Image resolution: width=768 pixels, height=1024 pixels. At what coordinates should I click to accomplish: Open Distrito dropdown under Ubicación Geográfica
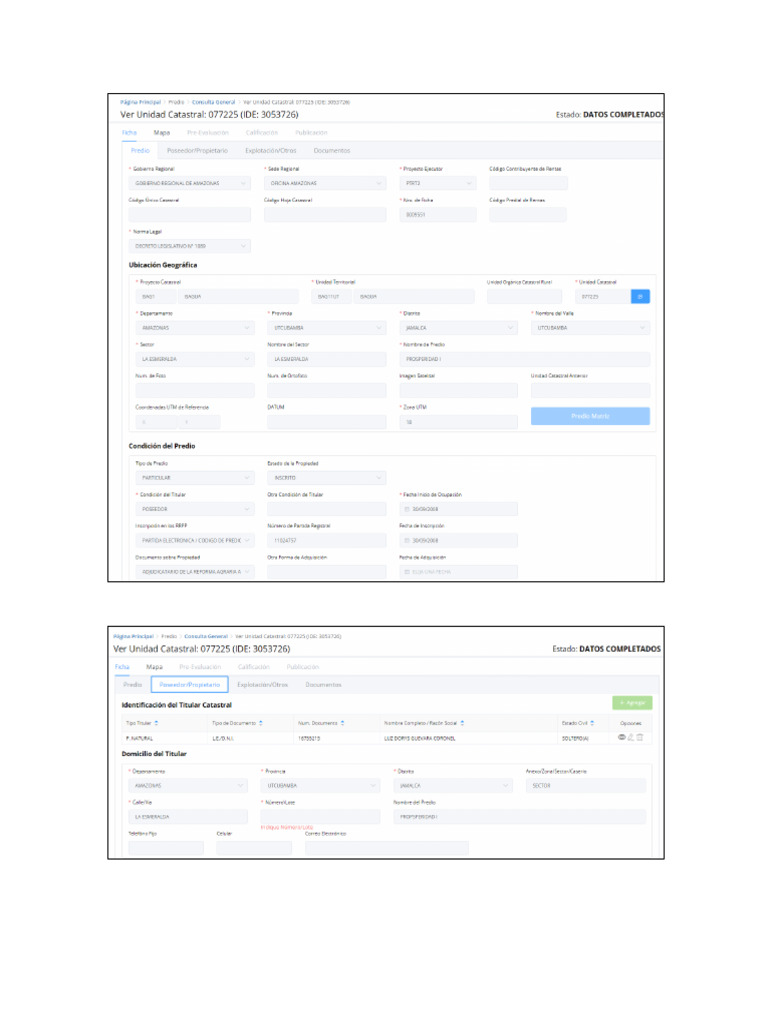click(x=458, y=328)
